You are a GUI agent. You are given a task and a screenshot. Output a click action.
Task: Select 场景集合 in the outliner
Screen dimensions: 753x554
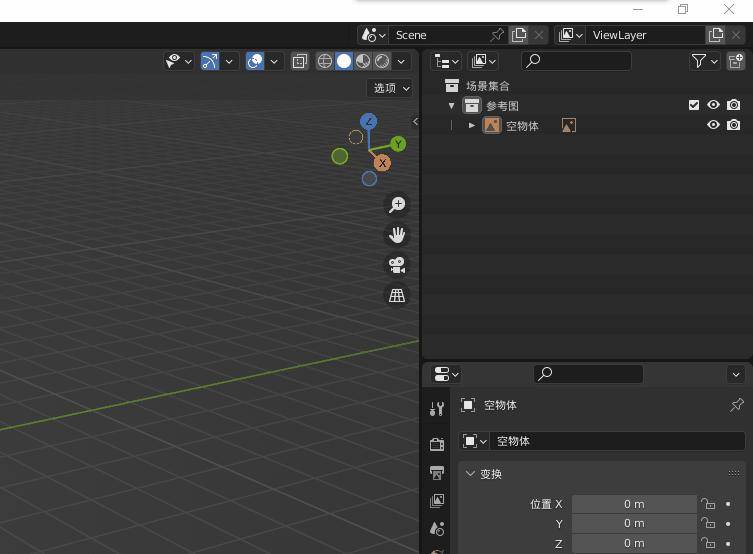tap(487, 86)
